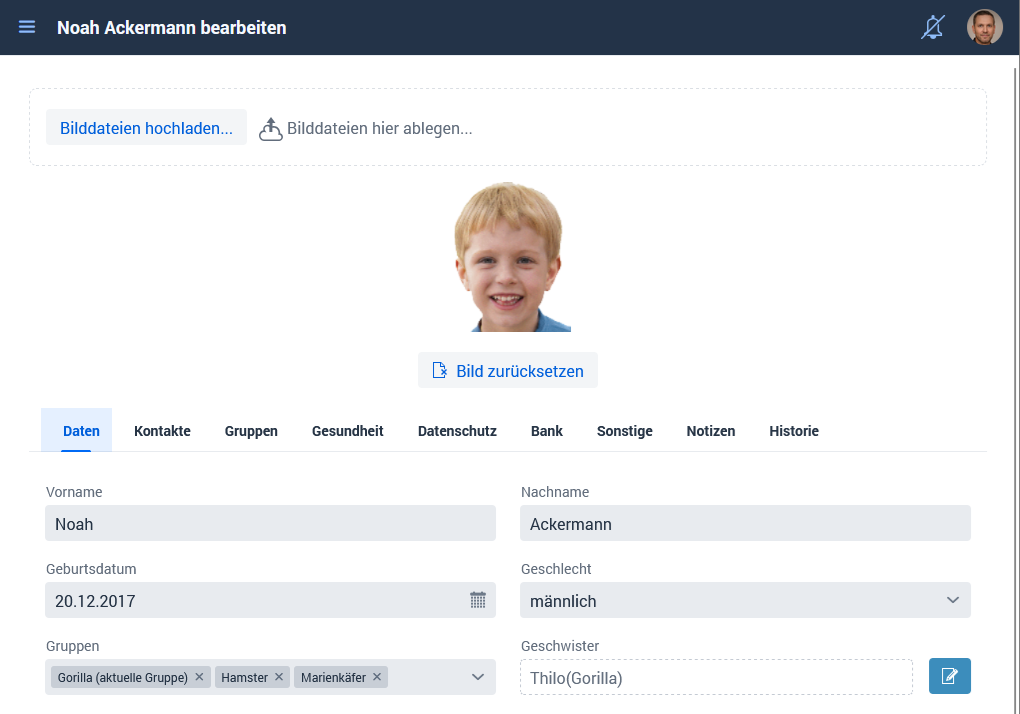1020x714 pixels.
Task: Open the Gruppen tab
Action: pyautogui.click(x=251, y=430)
